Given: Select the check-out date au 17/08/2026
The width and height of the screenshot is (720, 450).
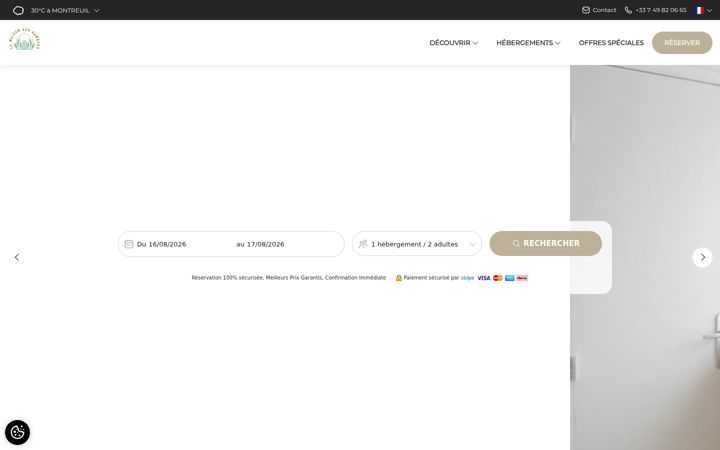Looking at the screenshot, I should pos(260,244).
